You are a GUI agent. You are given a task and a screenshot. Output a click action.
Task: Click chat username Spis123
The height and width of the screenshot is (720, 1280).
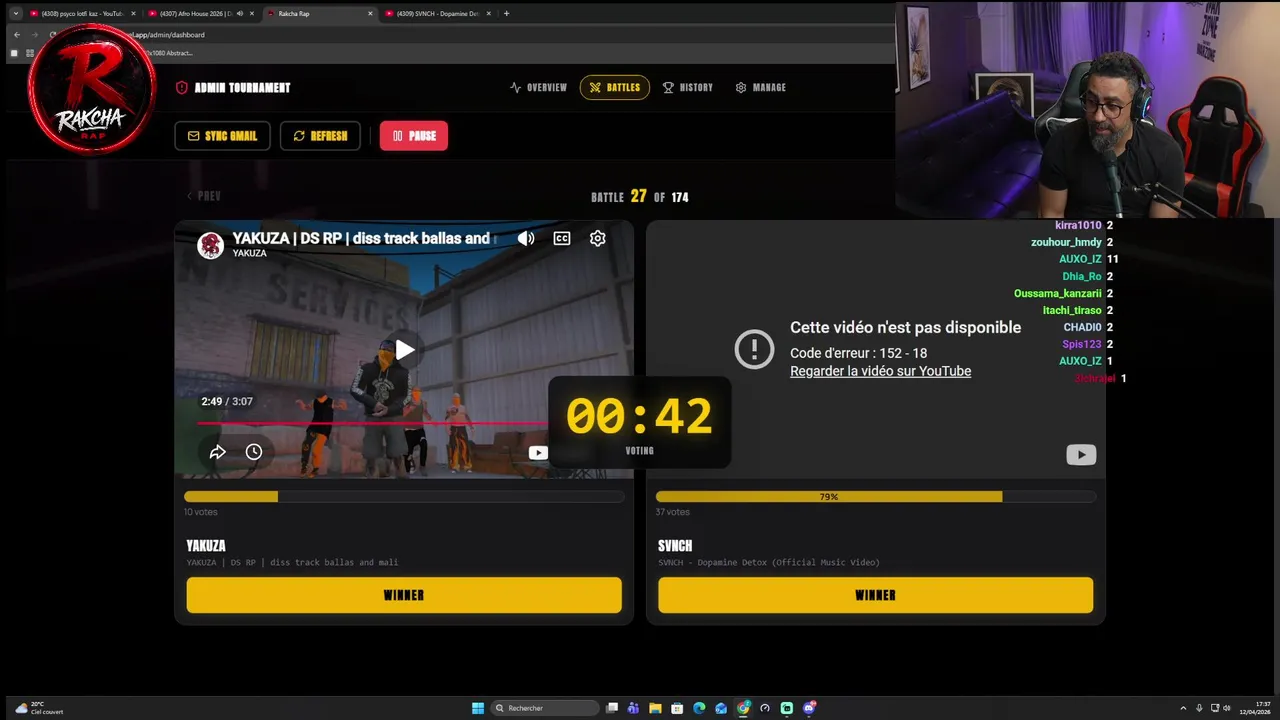pyautogui.click(x=1081, y=345)
